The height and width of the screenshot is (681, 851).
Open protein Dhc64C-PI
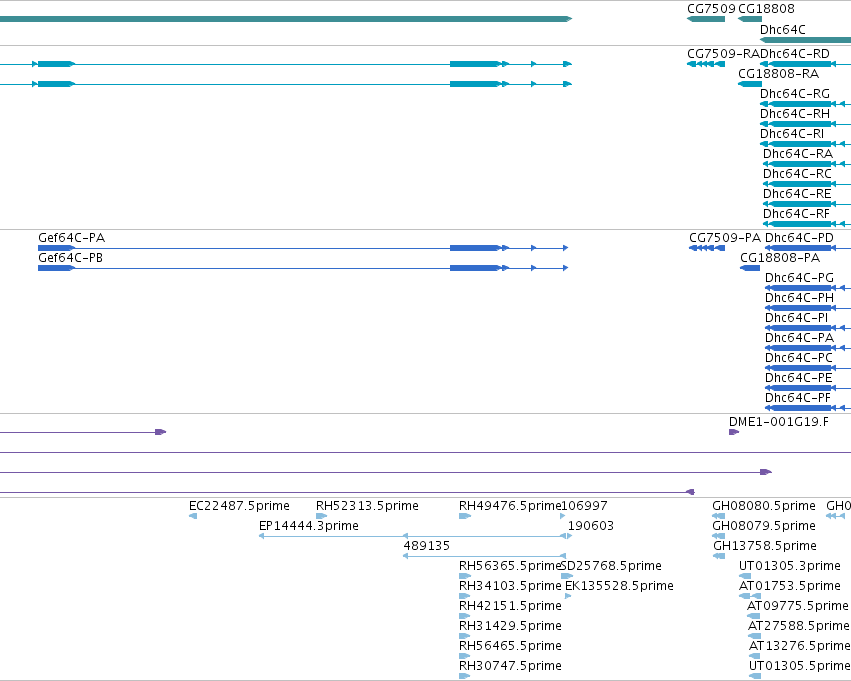tap(797, 318)
